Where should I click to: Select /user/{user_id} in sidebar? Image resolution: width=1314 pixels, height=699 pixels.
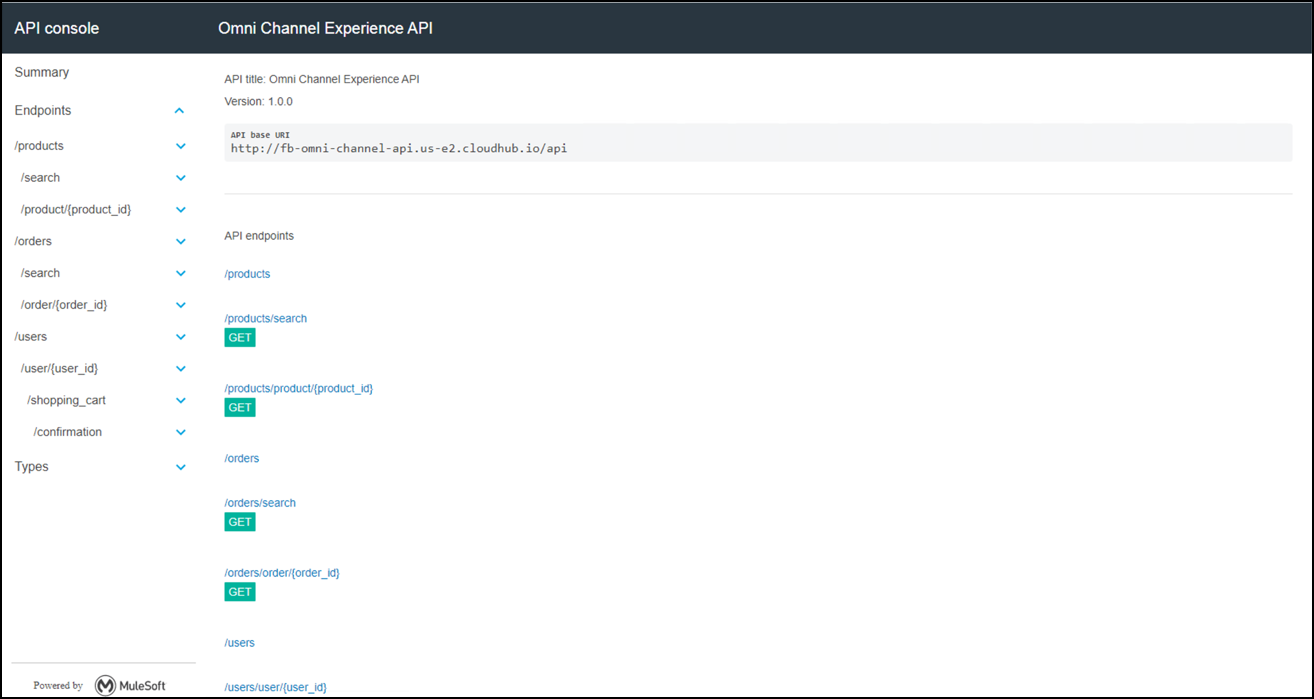(x=59, y=369)
